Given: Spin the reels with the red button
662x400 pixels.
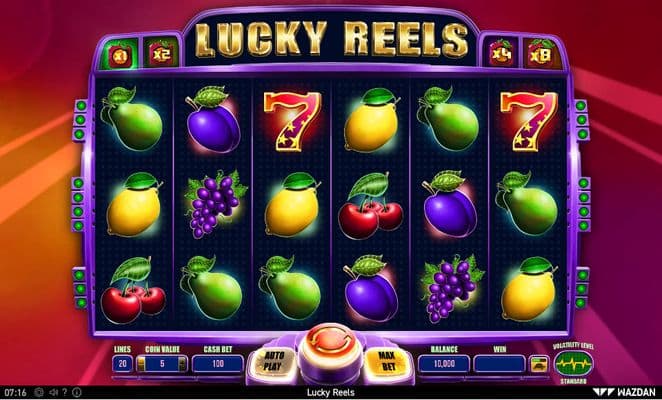Looking at the screenshot, I should pos(331,344).
